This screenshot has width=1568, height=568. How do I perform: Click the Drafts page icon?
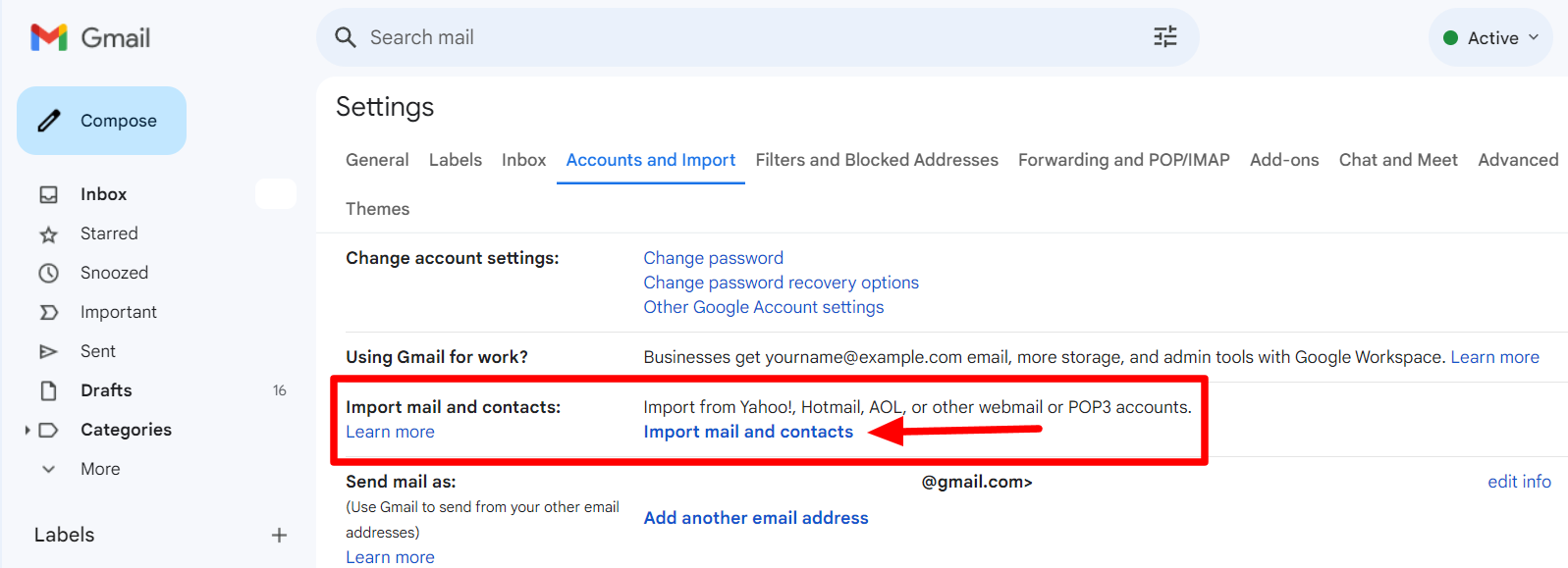(48, 390)
